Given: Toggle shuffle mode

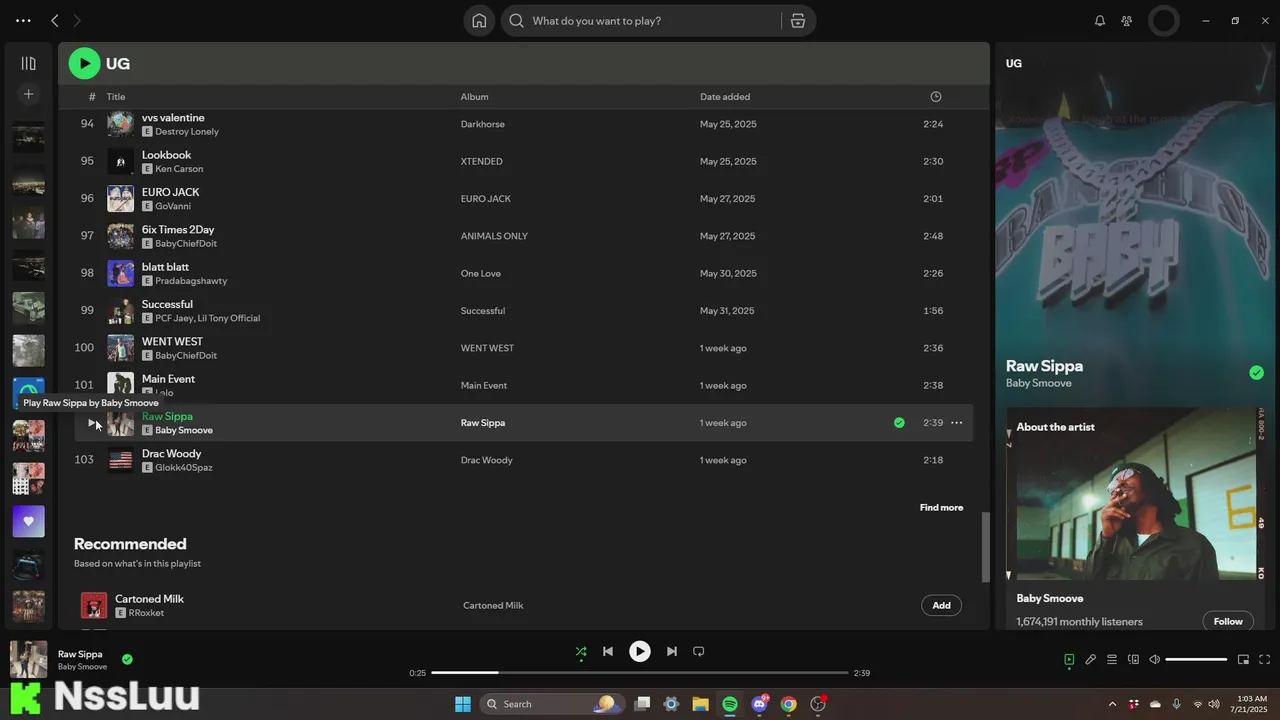Looking at the screenshot, I should (581, 651).
